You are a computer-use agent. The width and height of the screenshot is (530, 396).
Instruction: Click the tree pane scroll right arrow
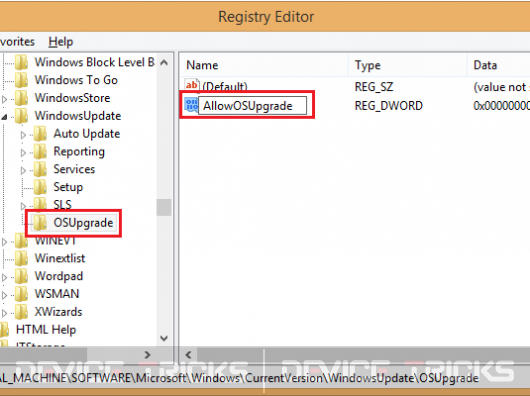tap(147, 355)
